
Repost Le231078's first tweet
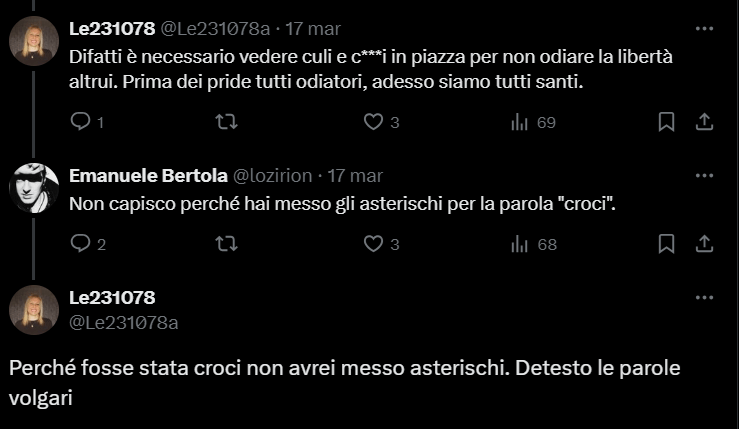click(x=227, y=122)
